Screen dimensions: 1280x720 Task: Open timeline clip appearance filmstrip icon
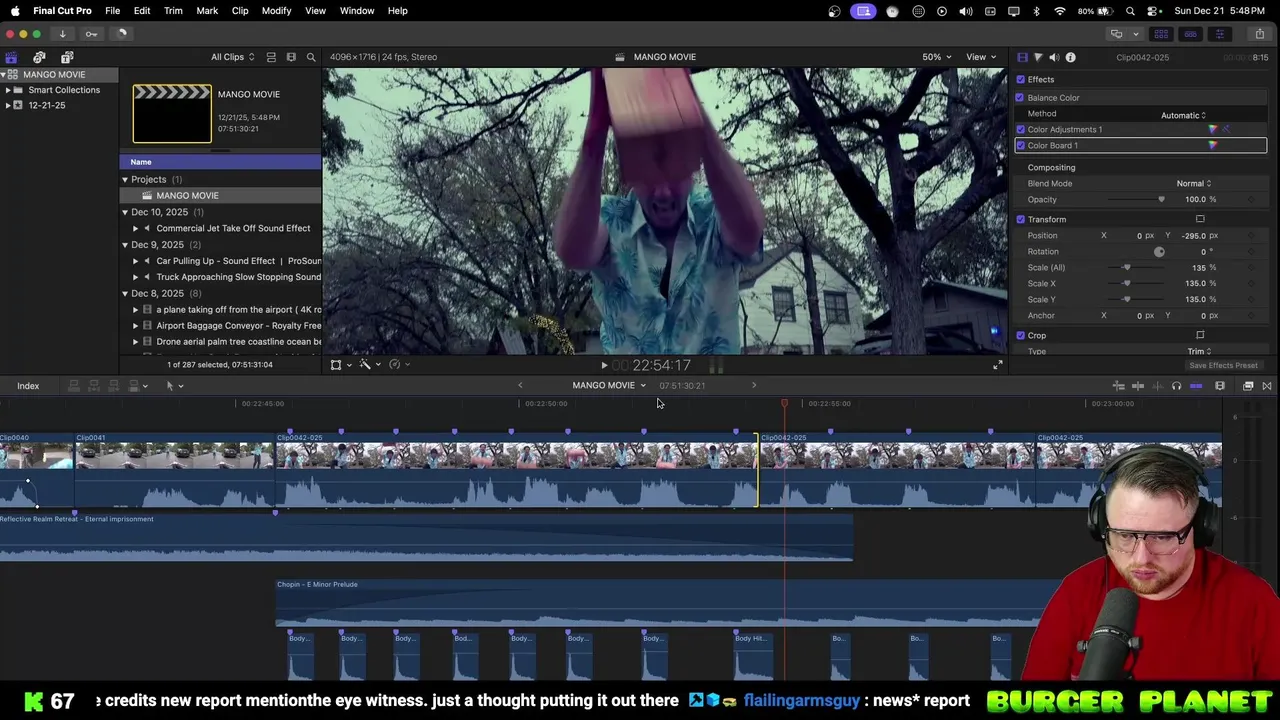click(x=1220, y=386)
